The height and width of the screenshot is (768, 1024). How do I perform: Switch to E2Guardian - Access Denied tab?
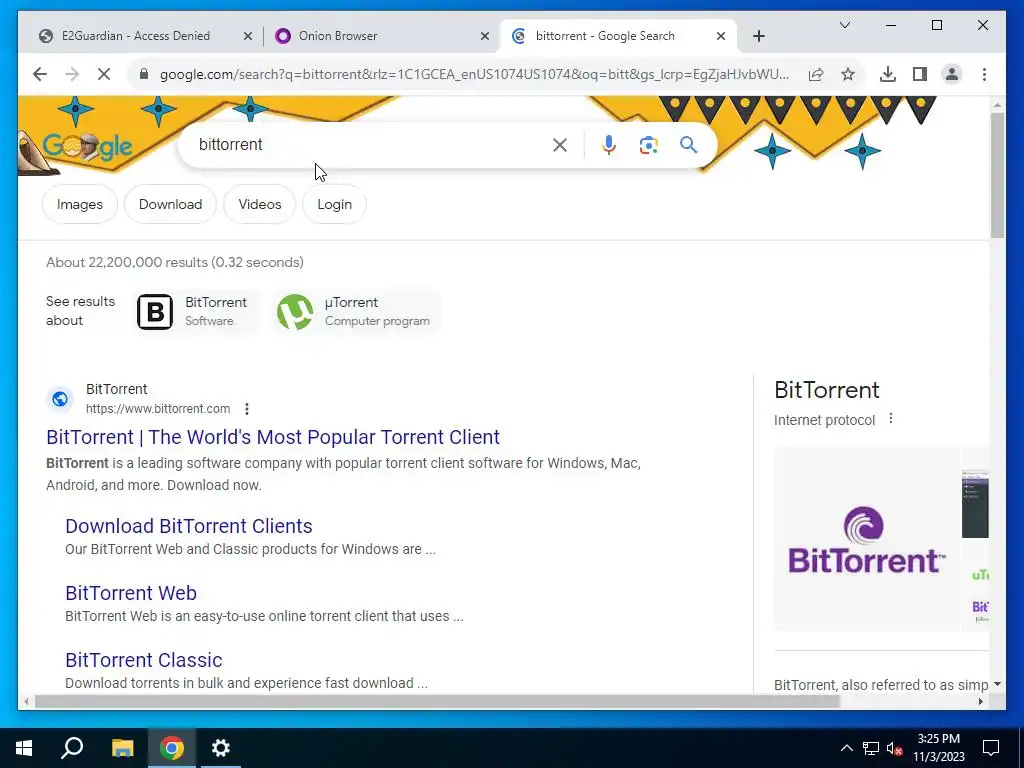coord(136,36)
